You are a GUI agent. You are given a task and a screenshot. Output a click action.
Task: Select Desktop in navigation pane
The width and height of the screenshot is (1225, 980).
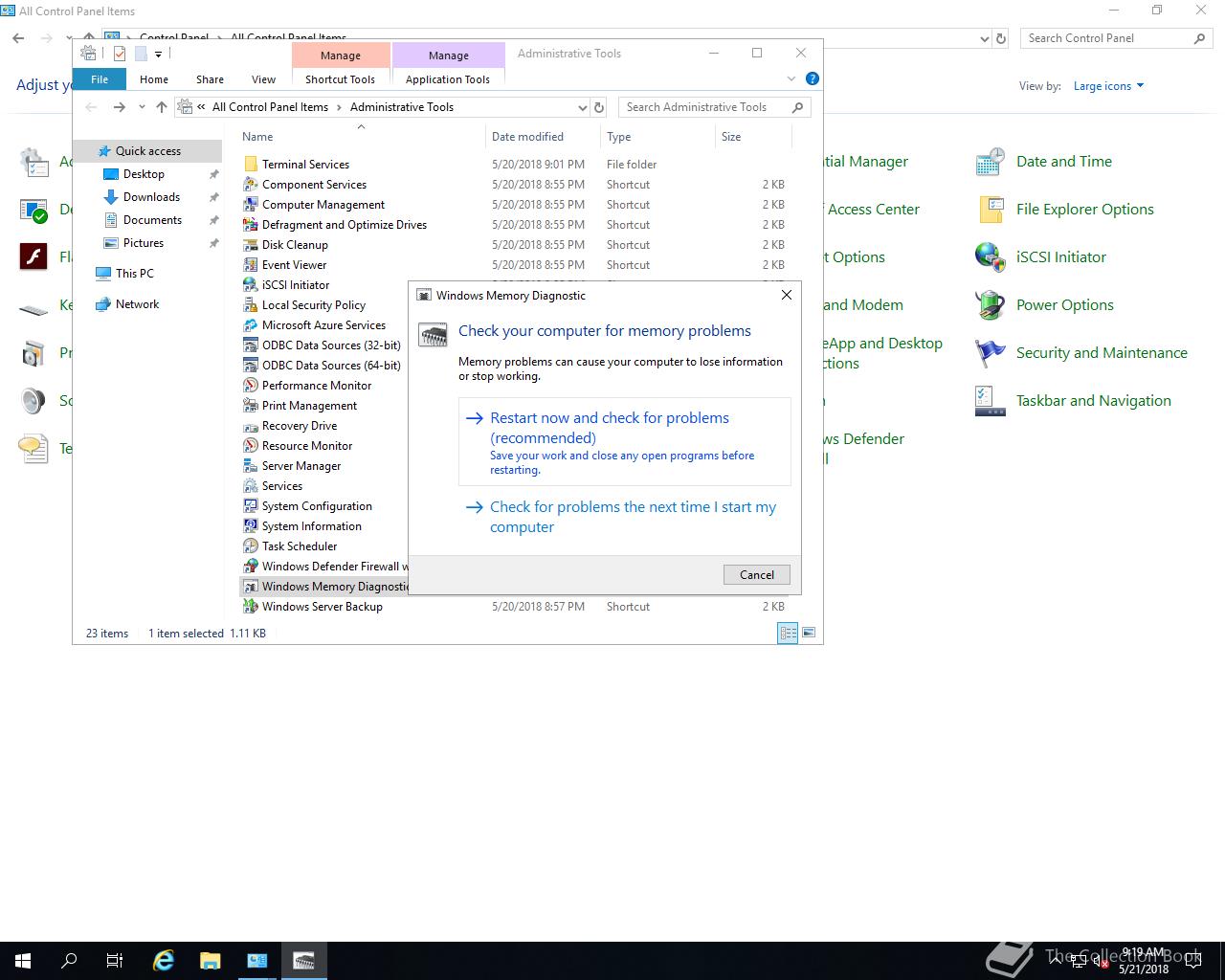[144, 174]
